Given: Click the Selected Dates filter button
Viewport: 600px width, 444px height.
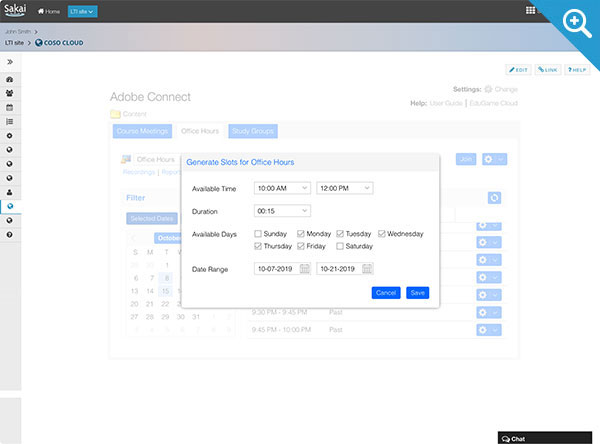Looking at the screenshot, I should pos(152,219).
